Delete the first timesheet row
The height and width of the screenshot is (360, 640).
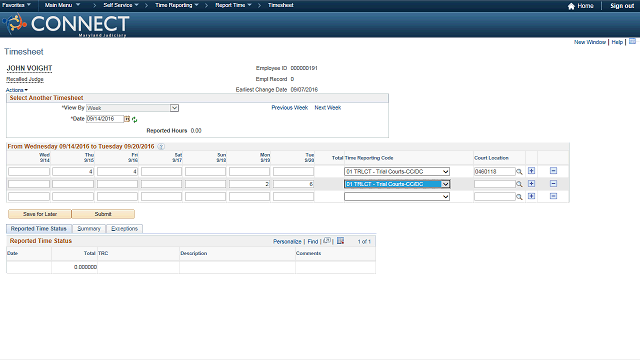pos(553,171)
